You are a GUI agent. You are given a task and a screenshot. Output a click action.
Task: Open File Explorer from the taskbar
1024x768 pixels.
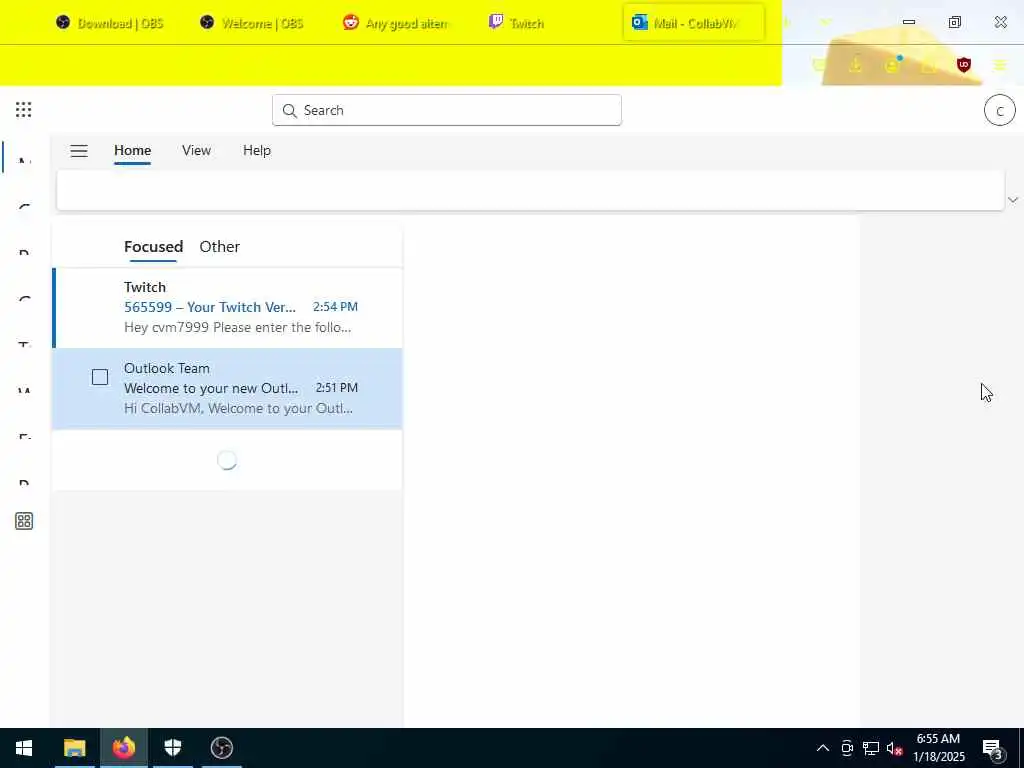pos(74,748)
